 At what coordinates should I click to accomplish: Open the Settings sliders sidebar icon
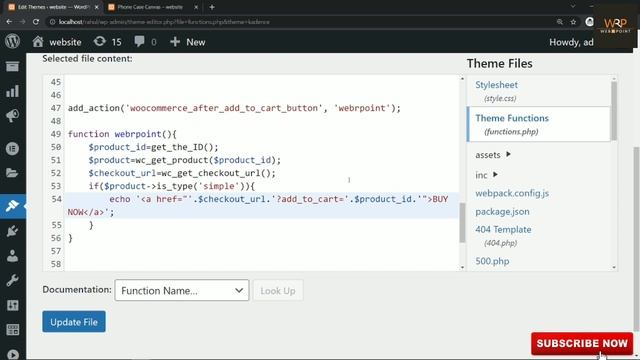(12, 305)
